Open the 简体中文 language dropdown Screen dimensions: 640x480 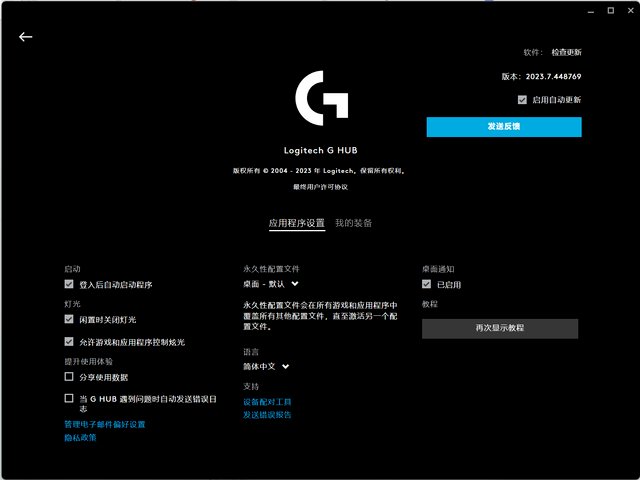266,367
